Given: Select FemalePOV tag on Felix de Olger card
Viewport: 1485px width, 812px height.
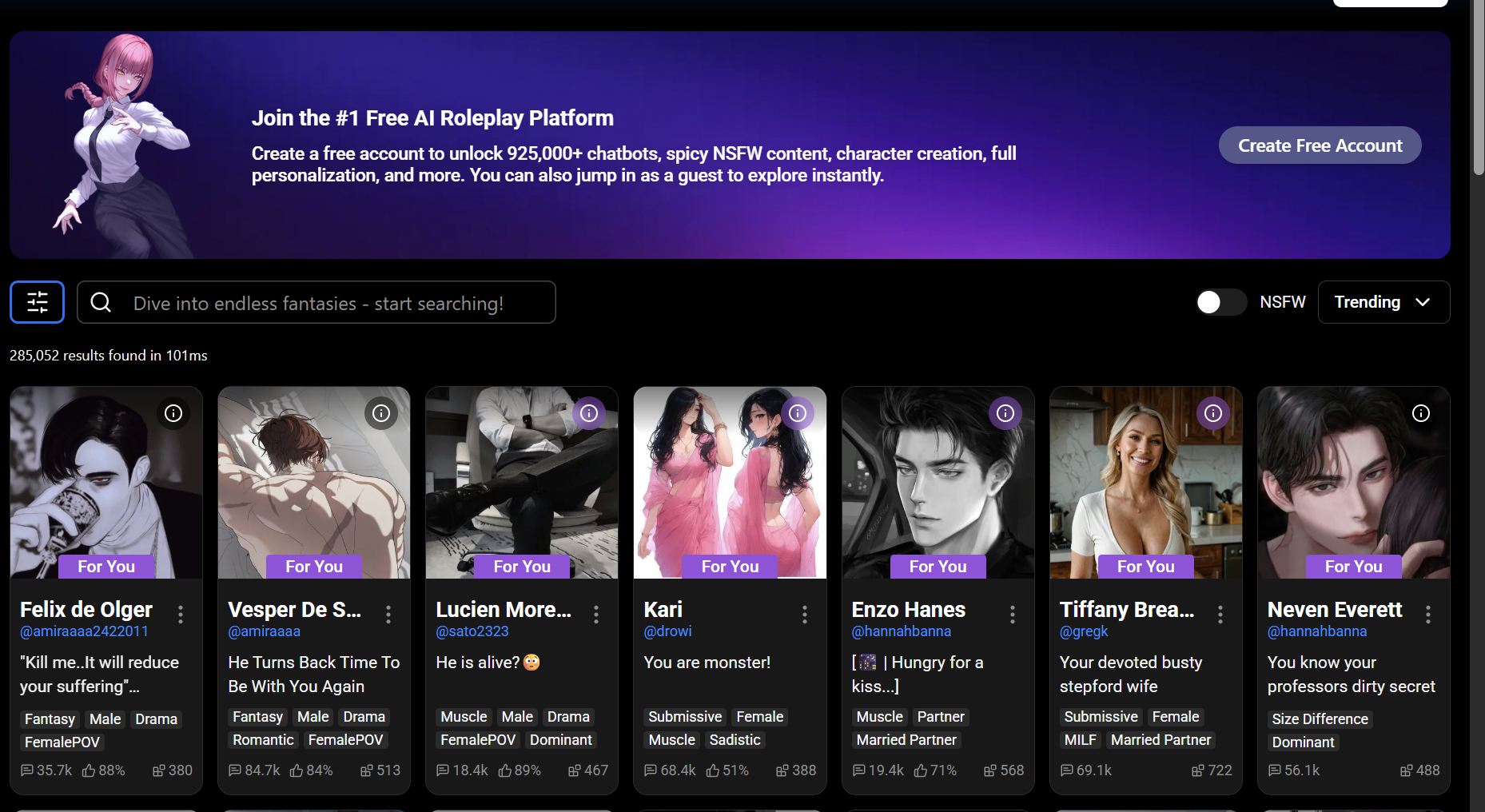Looking at the screenshot, I should (62, 742).
